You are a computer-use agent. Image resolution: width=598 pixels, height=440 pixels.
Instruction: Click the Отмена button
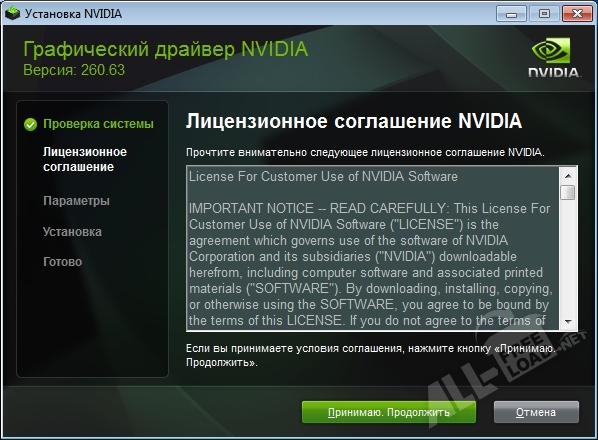click(536, 412)
